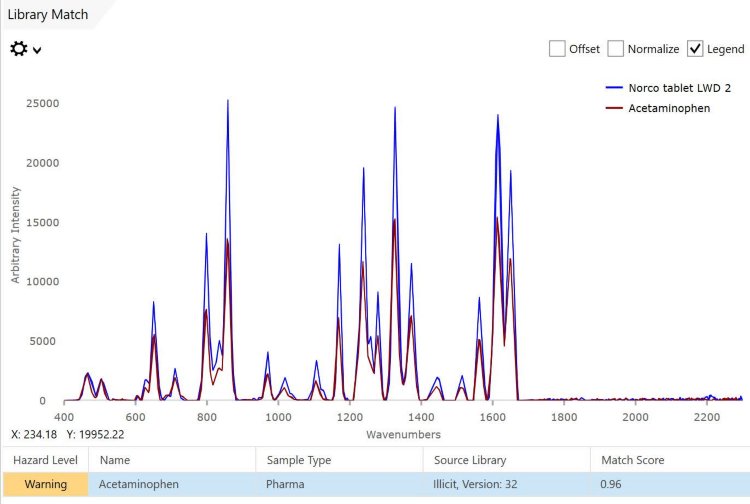Screen dimensions: 750x504
Task: Open the gear settings icon
Action: tap(19, 49)
